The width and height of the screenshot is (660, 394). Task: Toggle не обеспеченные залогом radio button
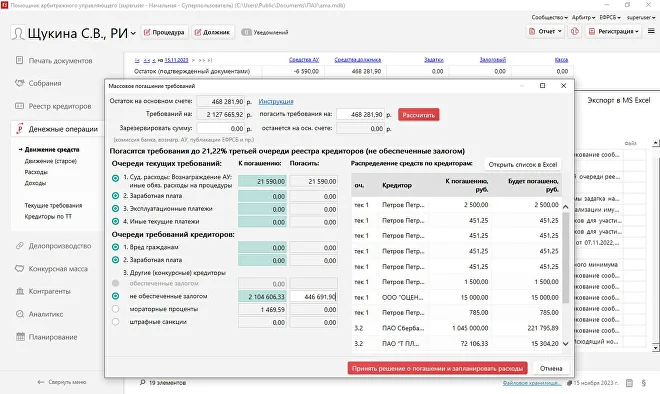pos(115,296)
